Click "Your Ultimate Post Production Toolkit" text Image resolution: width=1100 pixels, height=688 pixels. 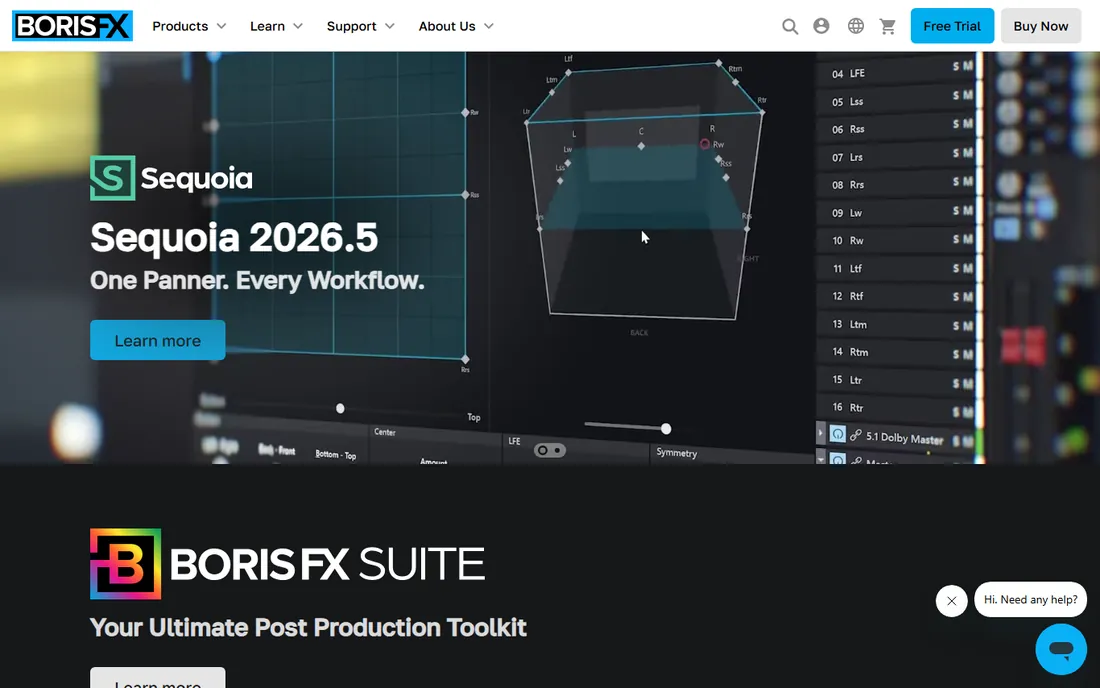click(308, 627)
